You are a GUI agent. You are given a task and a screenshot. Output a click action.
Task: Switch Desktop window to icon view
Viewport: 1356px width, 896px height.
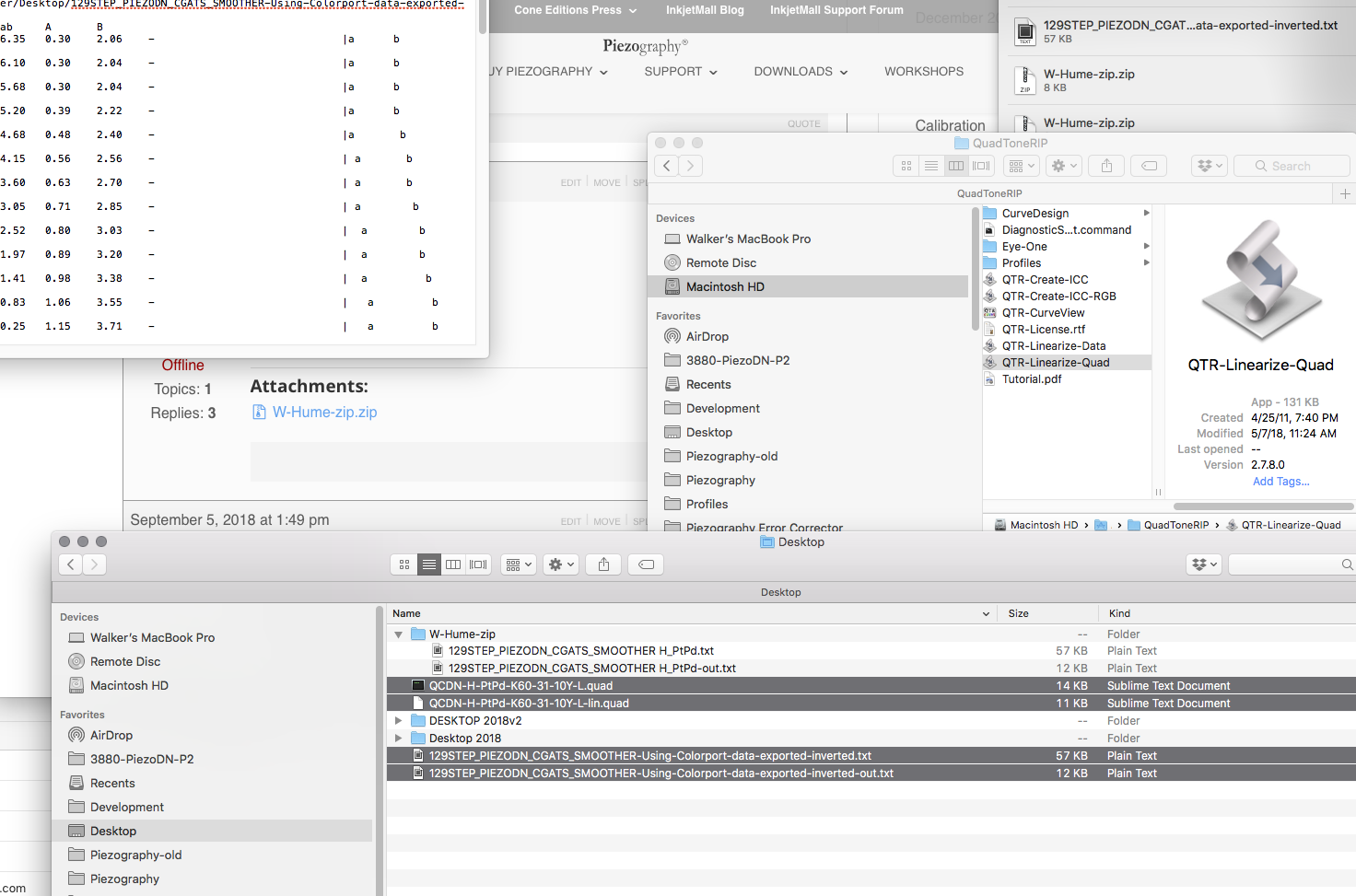[404, 564]
